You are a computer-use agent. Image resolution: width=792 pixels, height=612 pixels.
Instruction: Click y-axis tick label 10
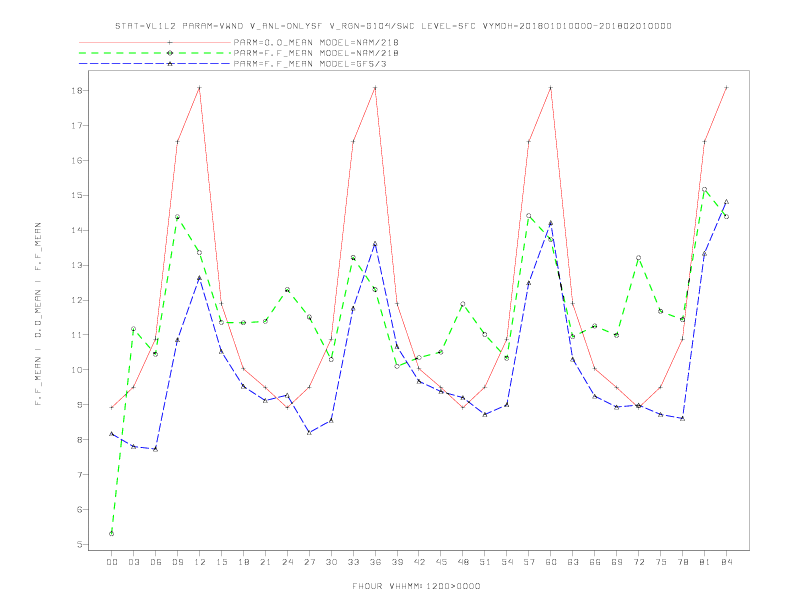[x=77, y=370]
